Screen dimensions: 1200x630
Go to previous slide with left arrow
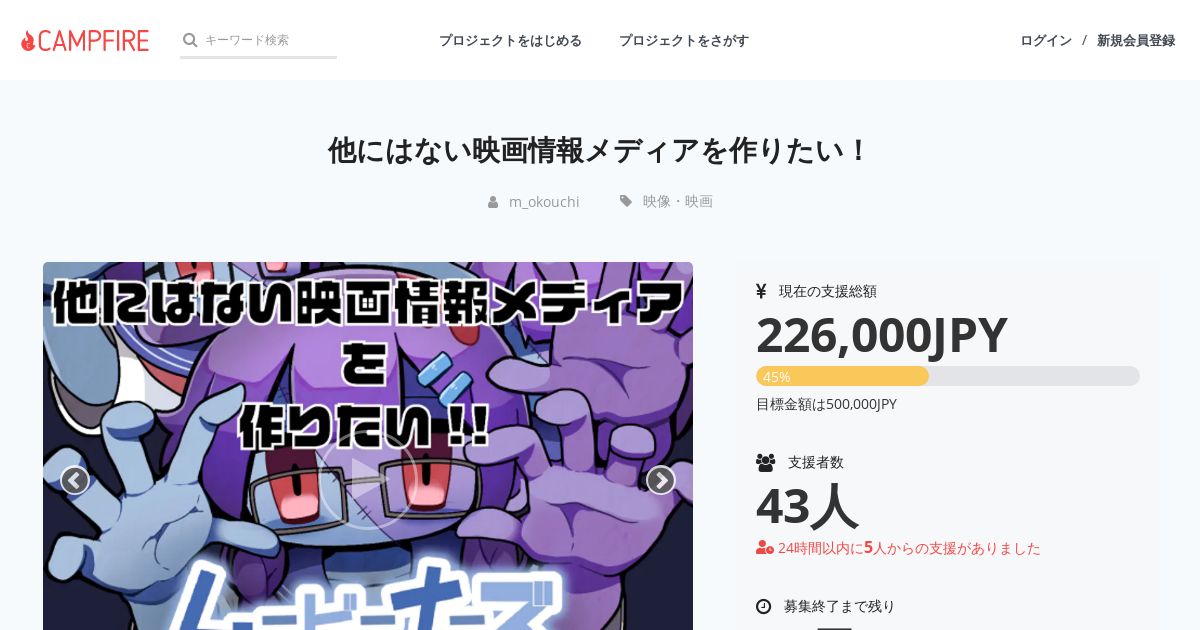point(75,480)
